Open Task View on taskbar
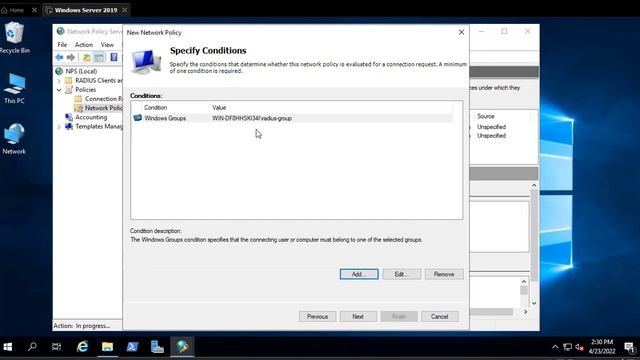Viewport: 640px width, 360px height. point(56,347)
